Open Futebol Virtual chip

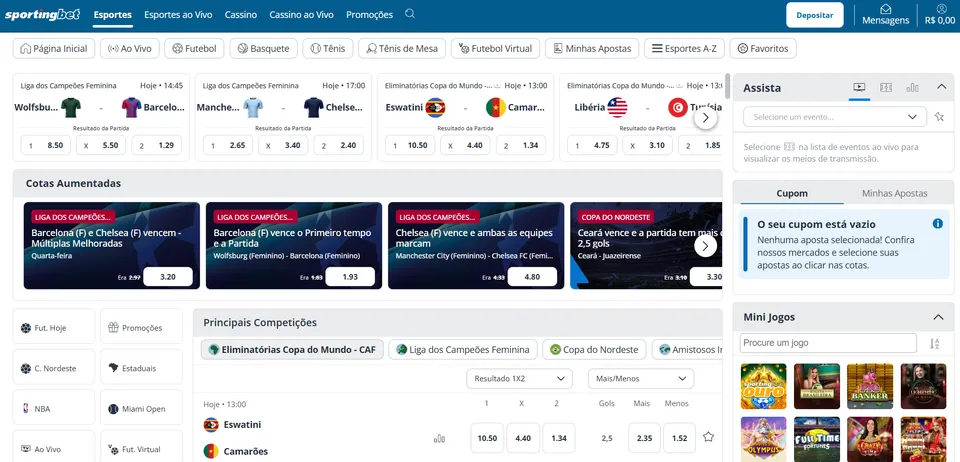tap(495, 48)
